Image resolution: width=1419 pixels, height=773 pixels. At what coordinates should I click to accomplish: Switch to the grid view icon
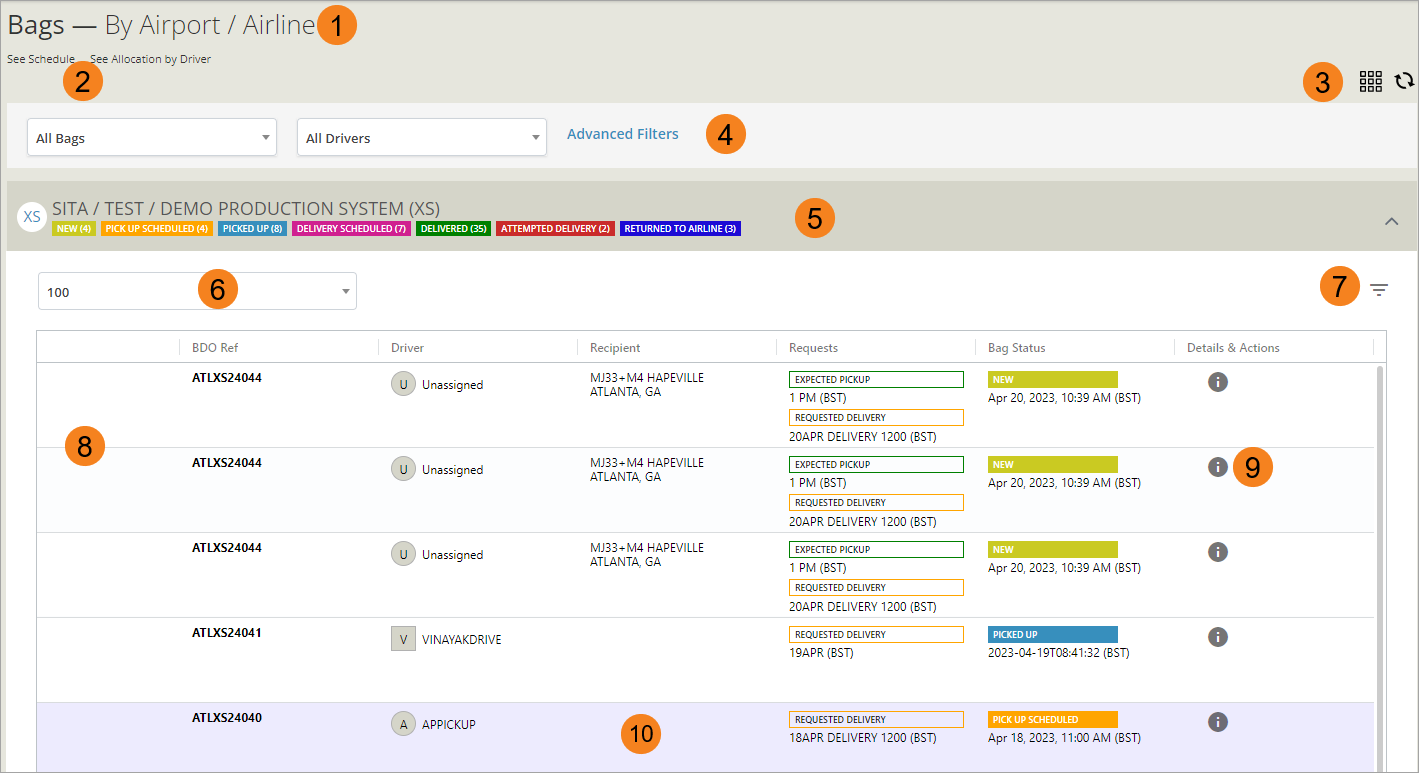1370,82
